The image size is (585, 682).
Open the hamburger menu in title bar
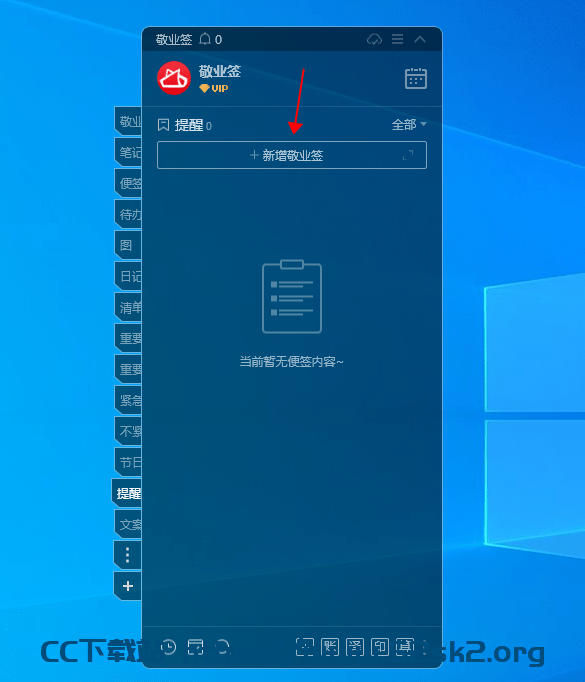[397, 39]
